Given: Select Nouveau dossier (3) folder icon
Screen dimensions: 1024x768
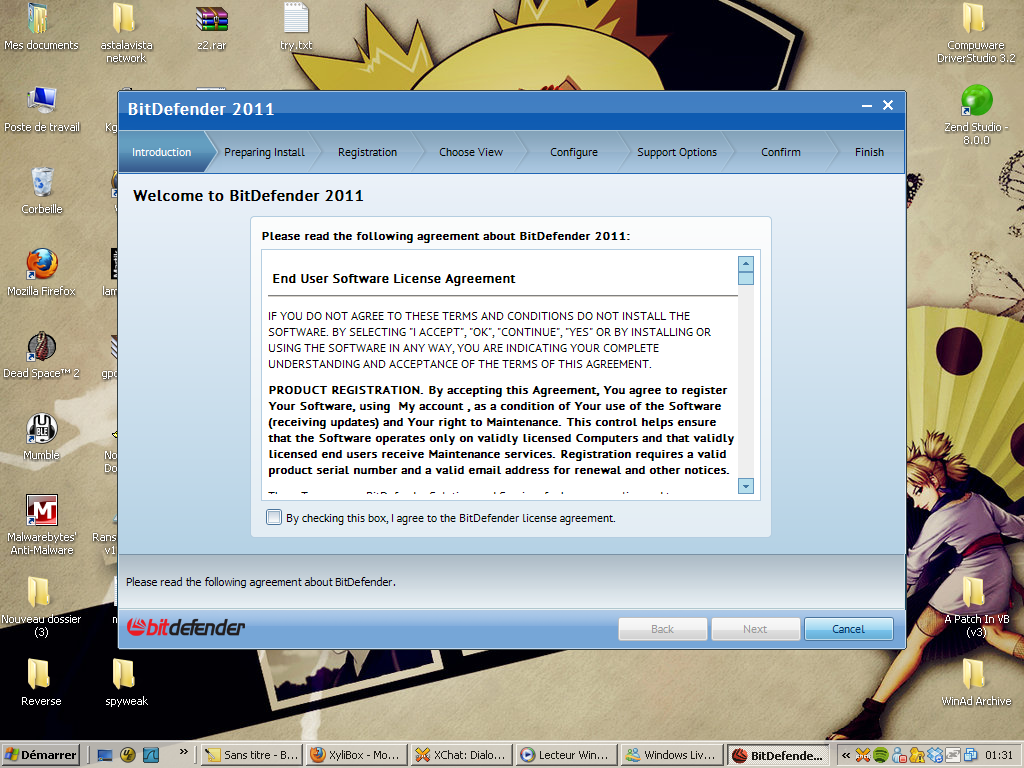Looking at the screenshot, I should [40, 607].
